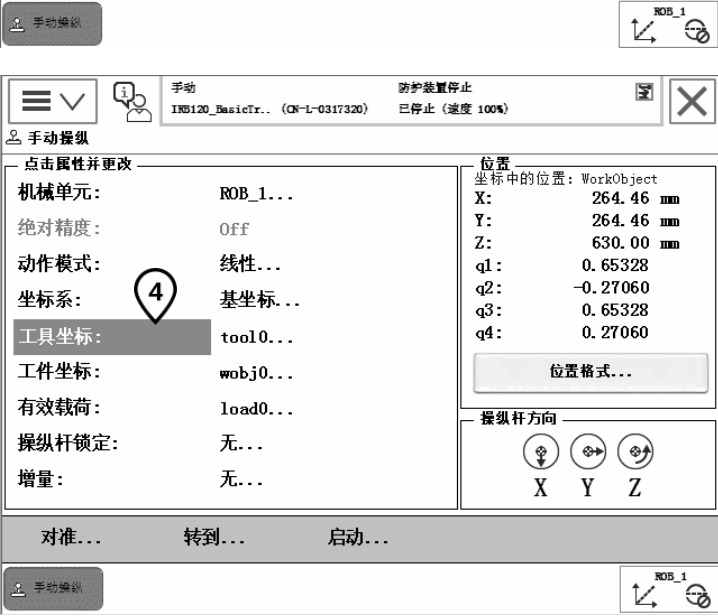Screen dimensions: 718x616
Task: Change joystick lock value 无...
Action: pos(241,443)
